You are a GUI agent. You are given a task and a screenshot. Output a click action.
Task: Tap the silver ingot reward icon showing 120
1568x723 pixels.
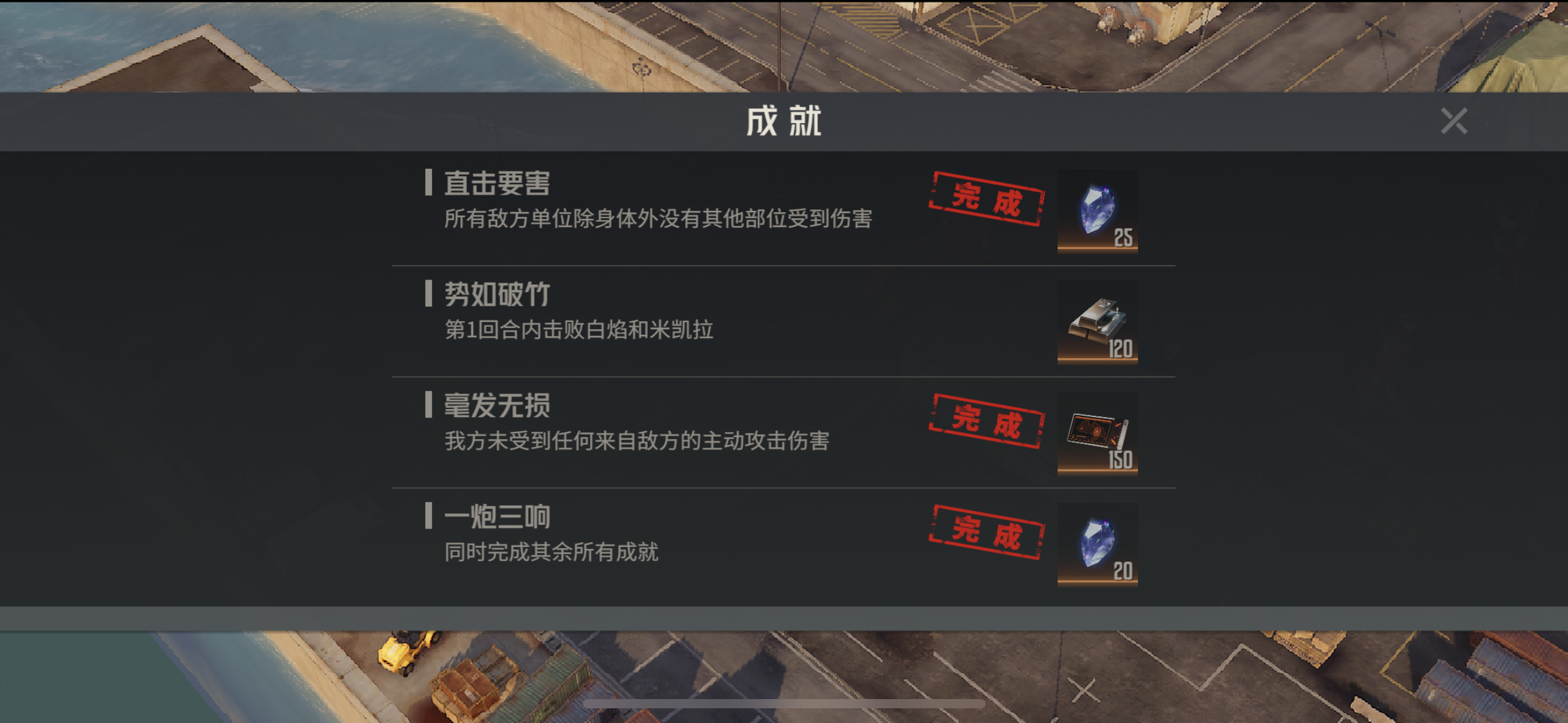click(x=1097, y=323)
